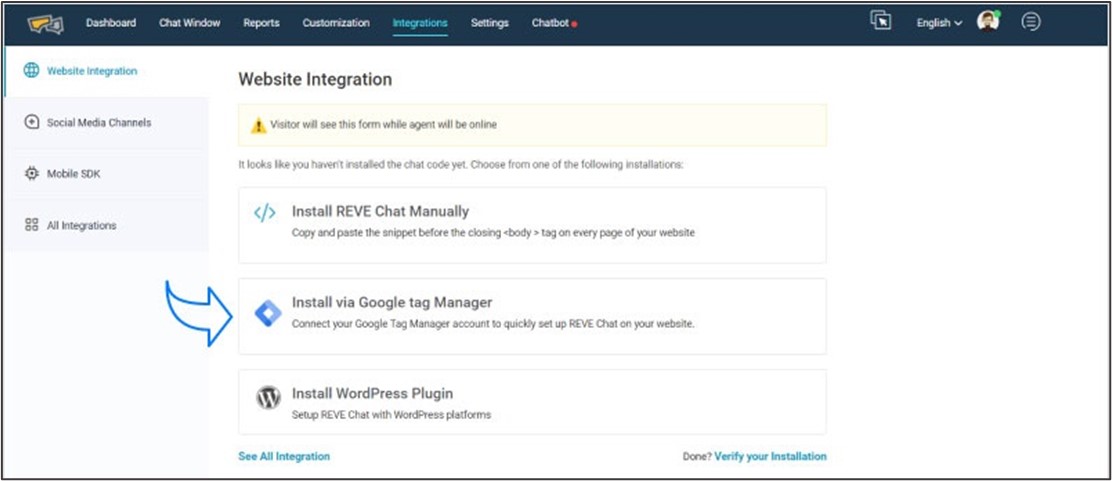Screen dimensions: 1112x481
Task: Expand the English language dropdown
Action: click(939, 23)
